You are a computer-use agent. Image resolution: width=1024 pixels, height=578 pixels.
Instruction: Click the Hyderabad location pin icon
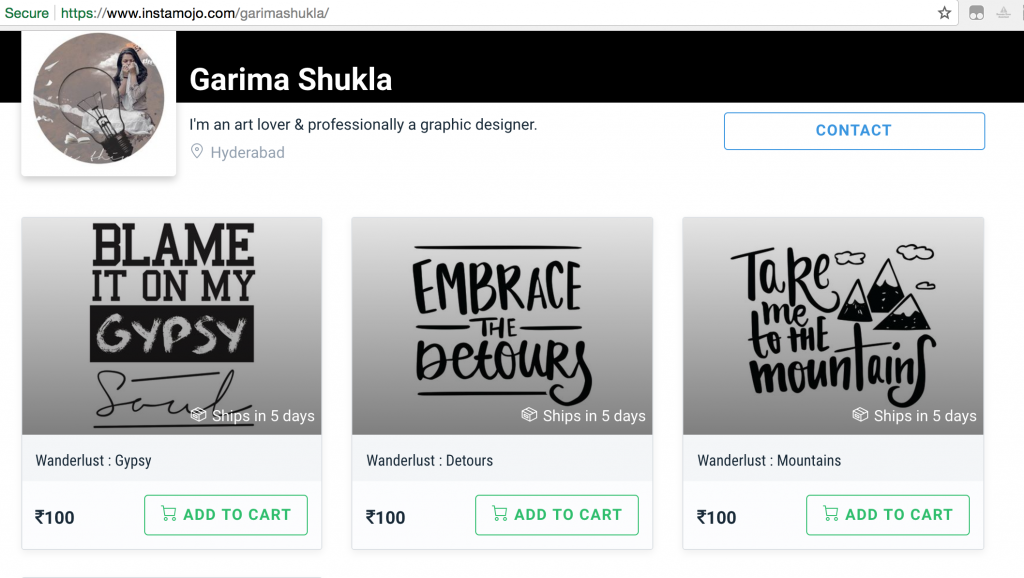click(197, 152)
